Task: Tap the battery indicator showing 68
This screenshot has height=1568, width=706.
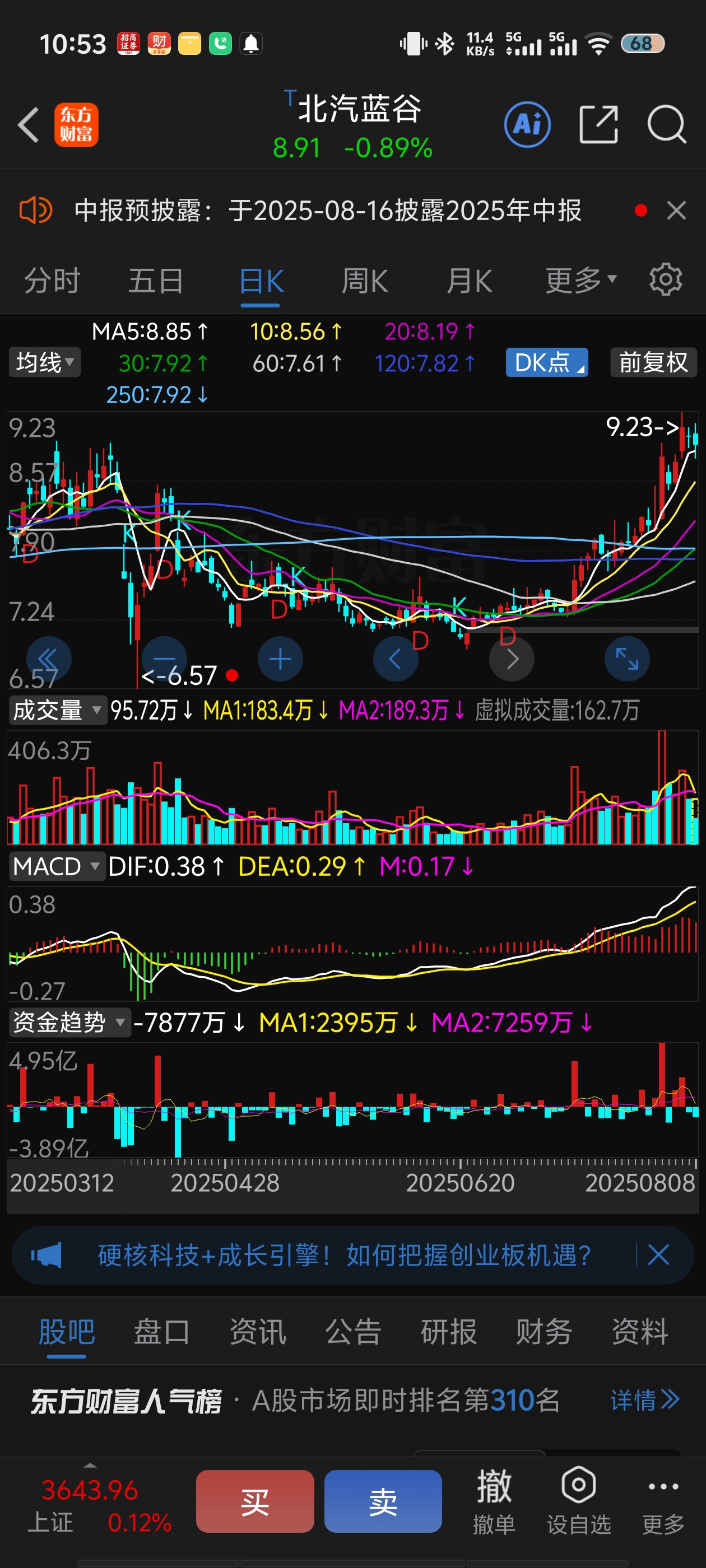Action: point(642,44)
